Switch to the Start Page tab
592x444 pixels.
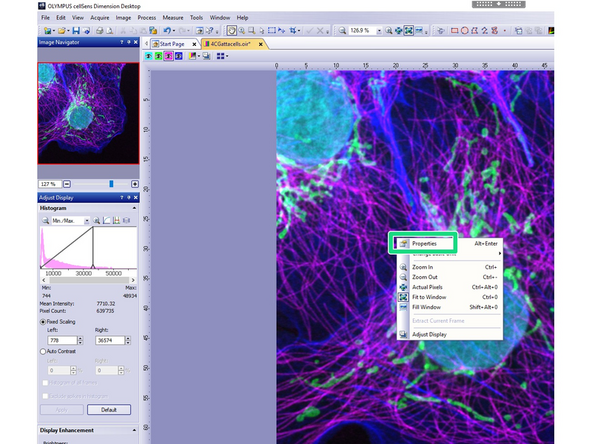click(x=171, y=44)
